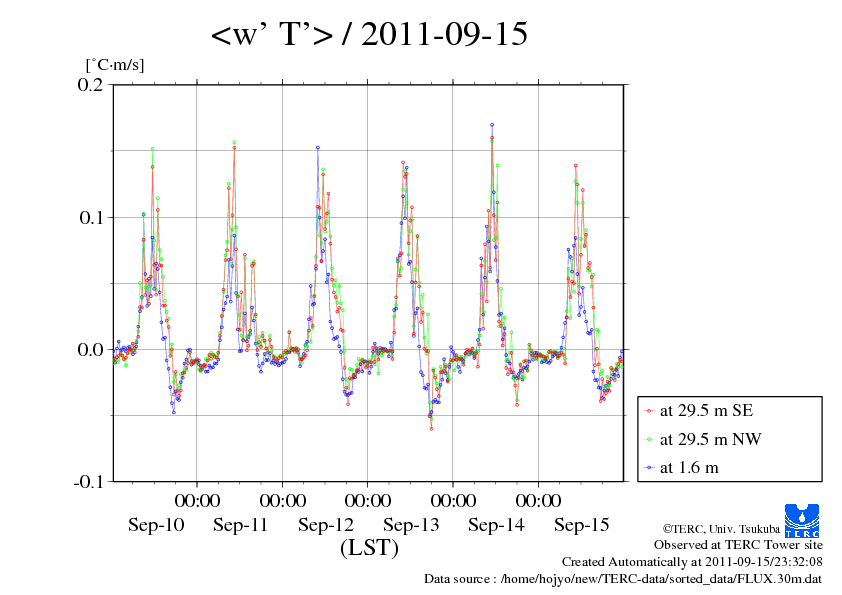842x595 pixels.
Task: Click the y-axis value '0.2'
Action: pyautogui.click(x=90, y=85)
